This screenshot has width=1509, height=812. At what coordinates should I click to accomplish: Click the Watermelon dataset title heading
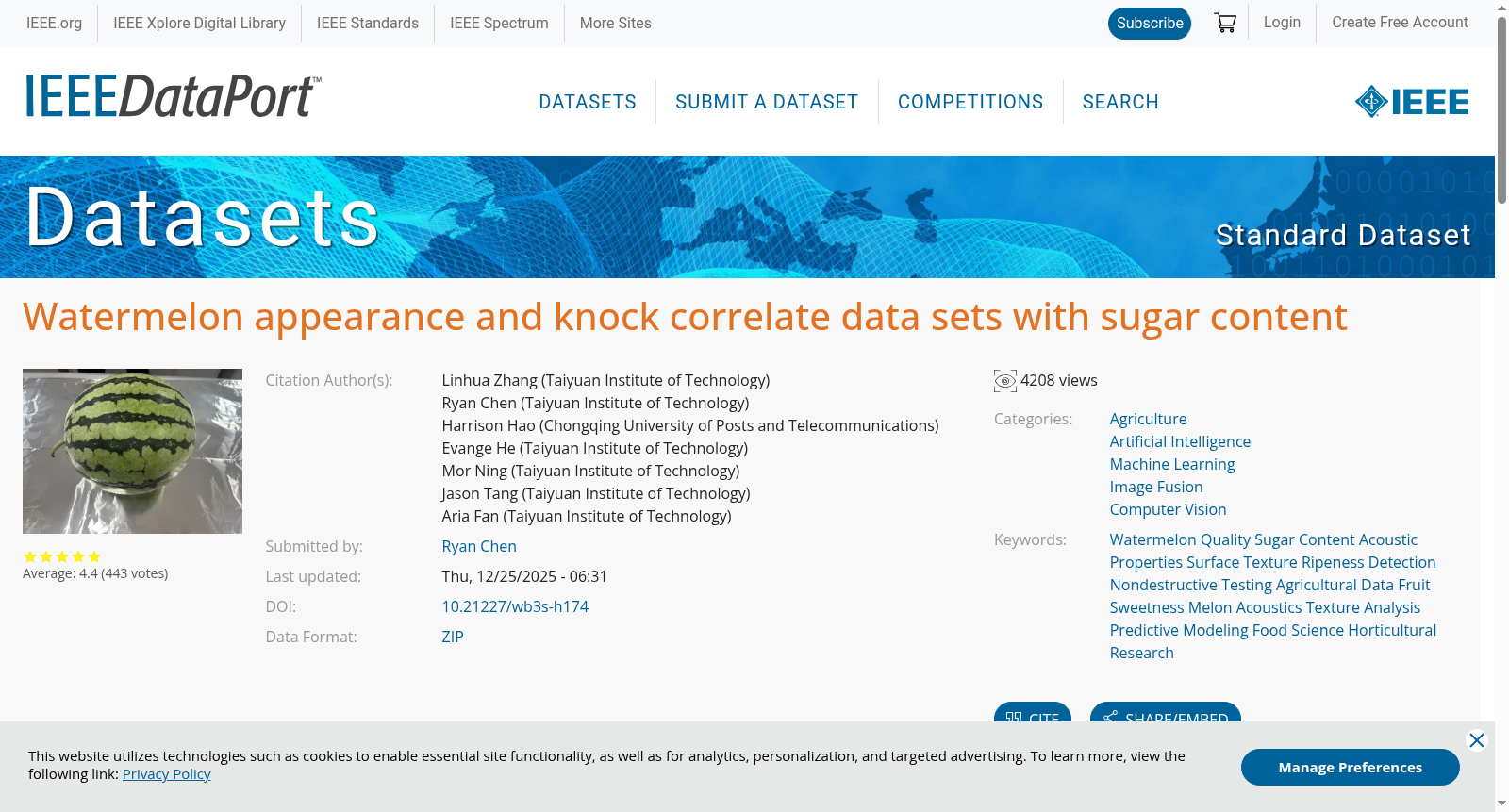pyautogui.click(x=685, y=317)
